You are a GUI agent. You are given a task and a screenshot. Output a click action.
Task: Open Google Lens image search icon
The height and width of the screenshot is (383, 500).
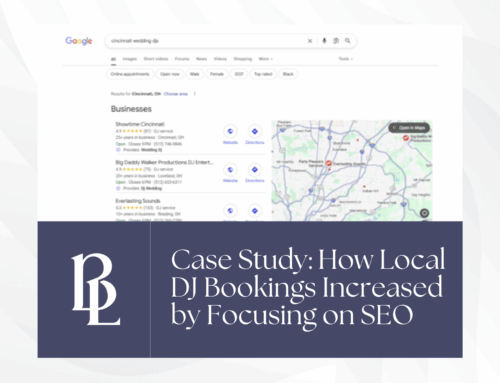pos(336,41)
